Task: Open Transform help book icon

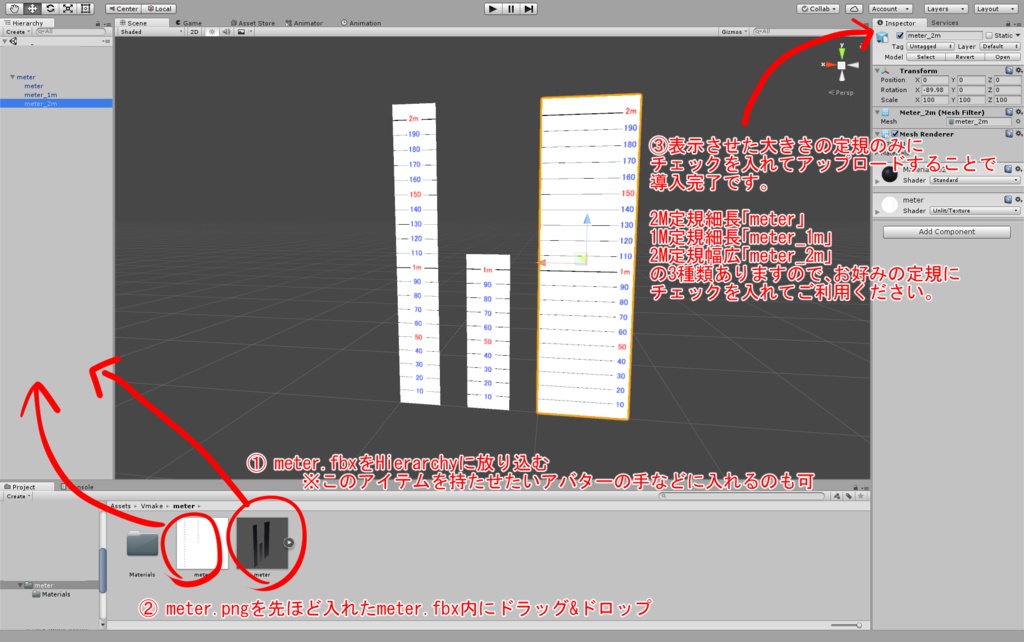Action: point(1009,70)
